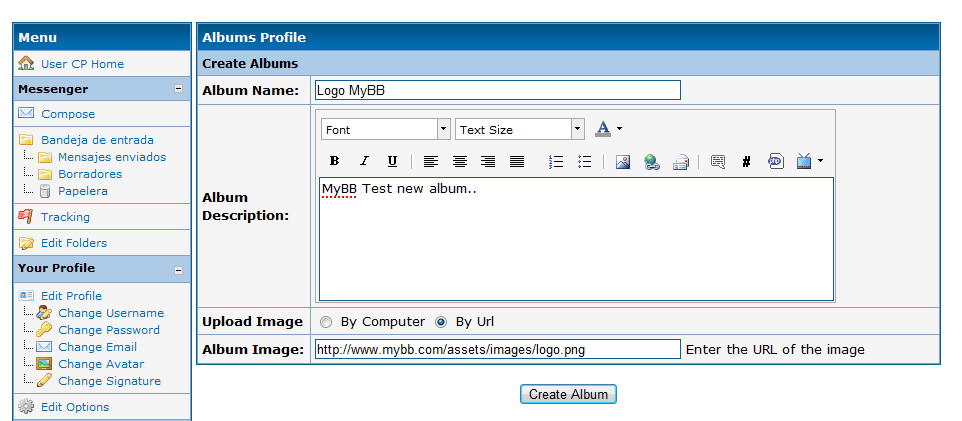This screenshot has height=421, width=962.
Task: Justify the description text
Action: (517, 161)
